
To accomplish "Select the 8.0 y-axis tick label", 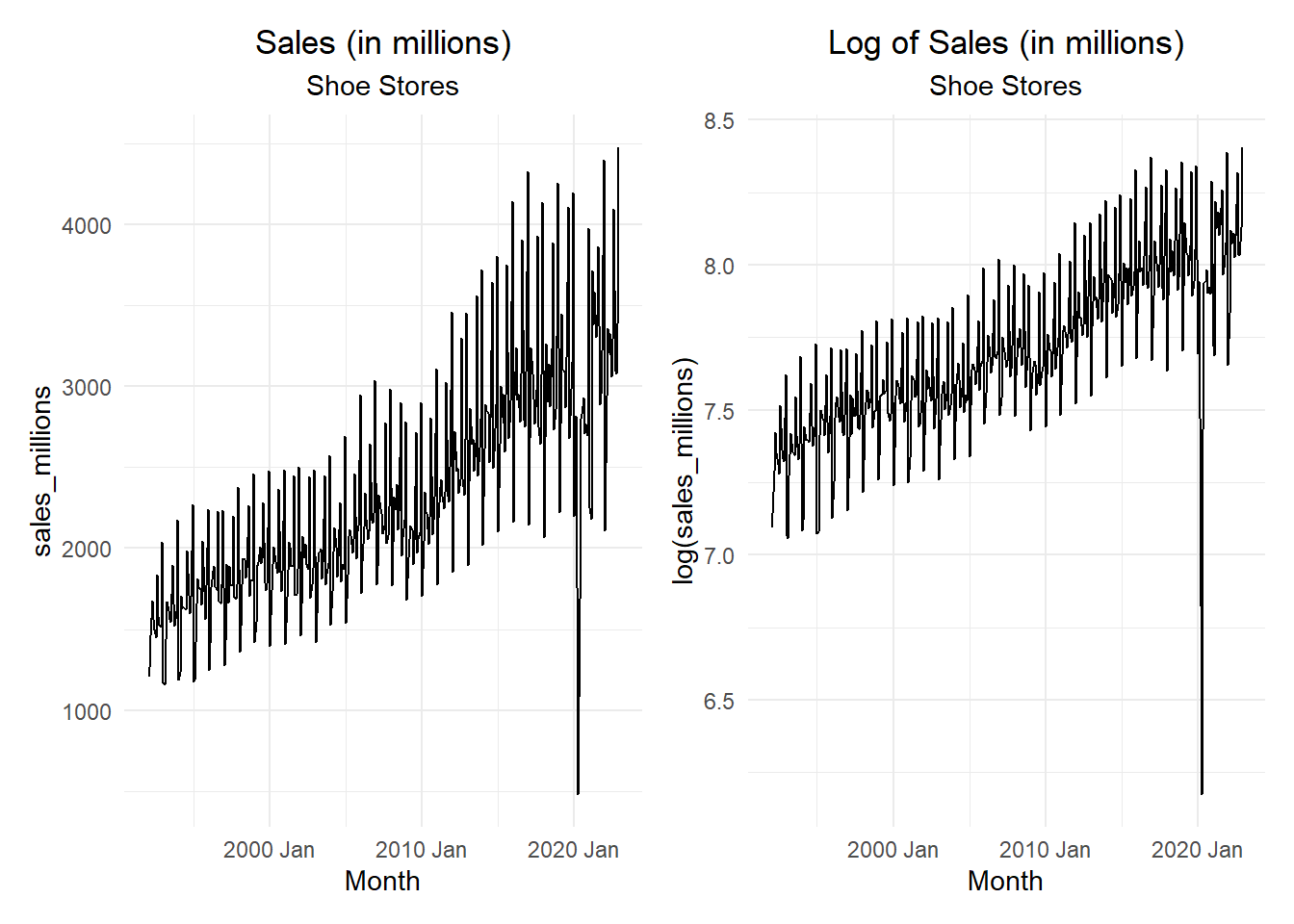I will [718, 267].
